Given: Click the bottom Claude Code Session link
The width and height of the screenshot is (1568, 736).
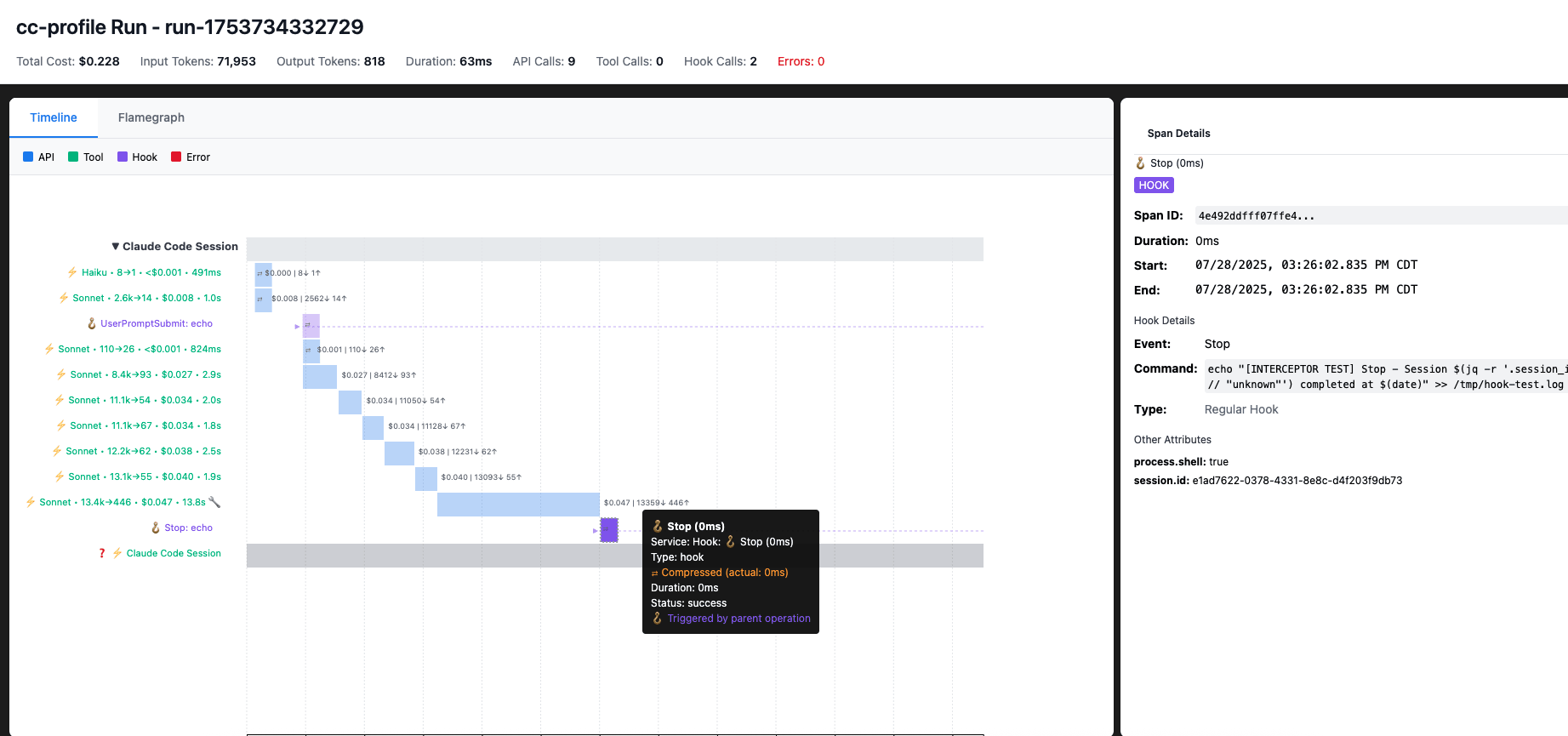Looking at the screenshot, I should coord(174,553).
